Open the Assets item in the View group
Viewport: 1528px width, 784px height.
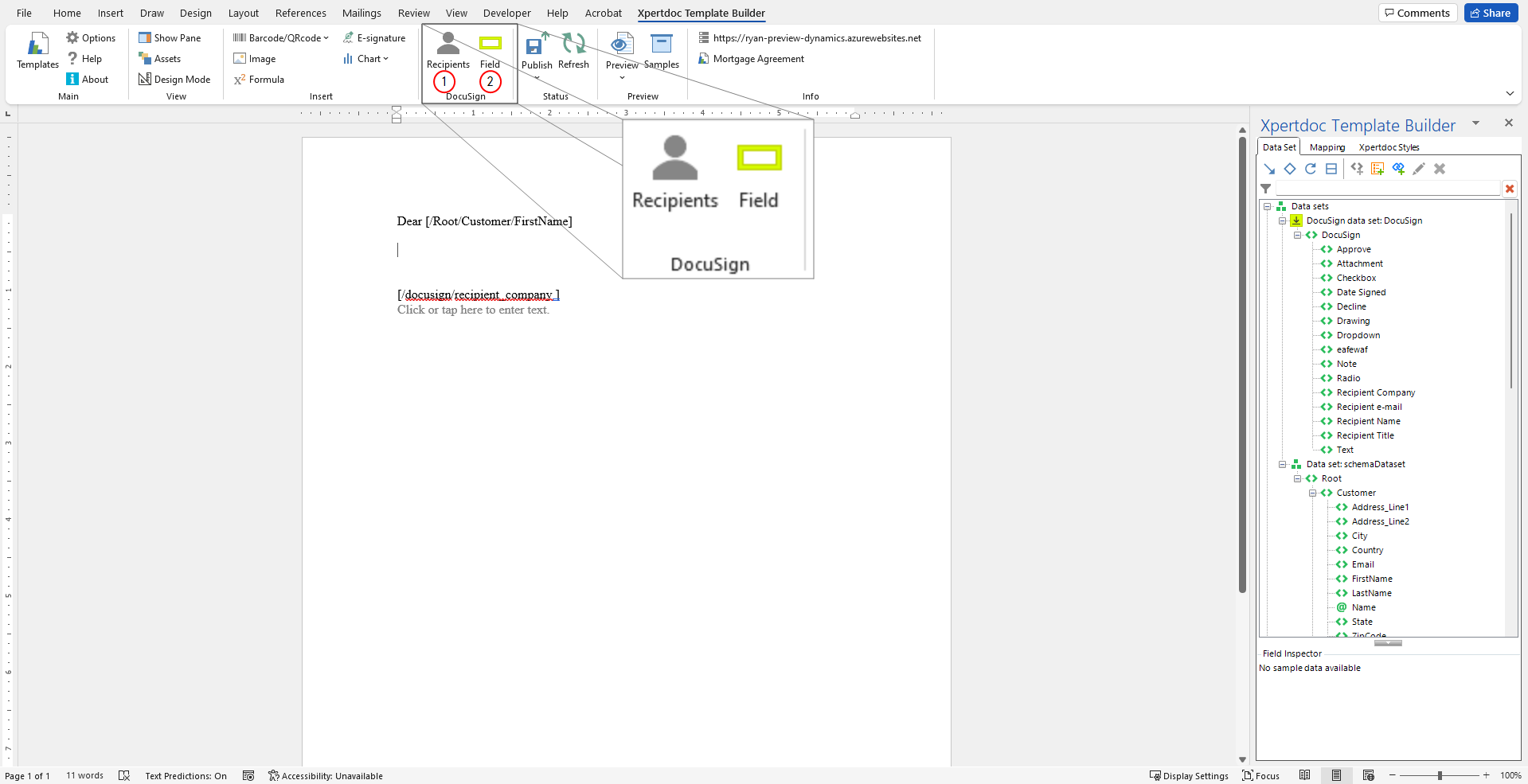tap(159, 58)
